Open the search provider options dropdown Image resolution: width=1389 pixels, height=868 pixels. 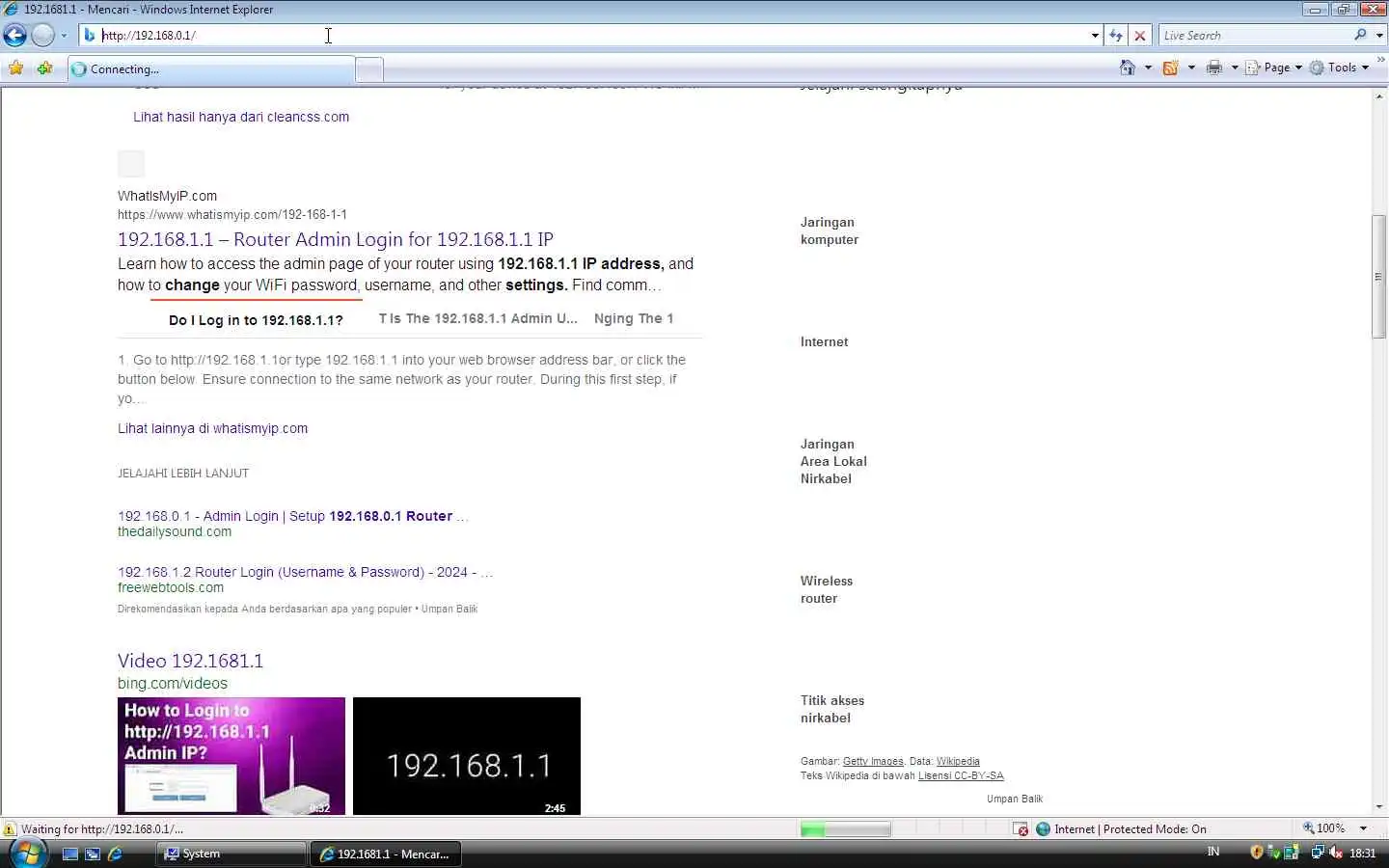click(1379, 36)
